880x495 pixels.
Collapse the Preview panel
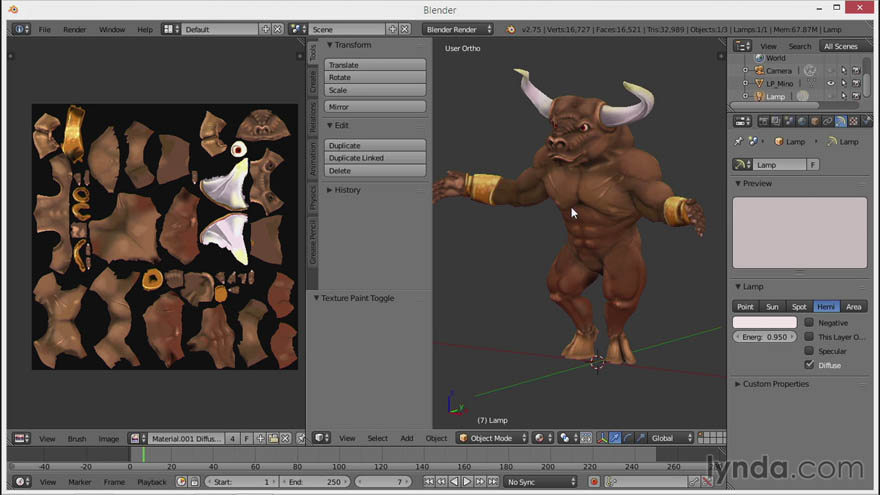(x=738, y=184)
